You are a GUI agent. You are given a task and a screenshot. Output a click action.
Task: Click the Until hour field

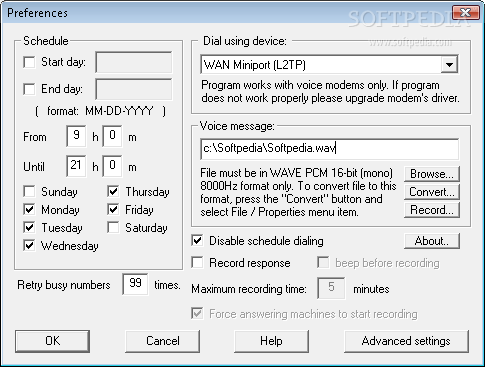(x=76, y=166)
